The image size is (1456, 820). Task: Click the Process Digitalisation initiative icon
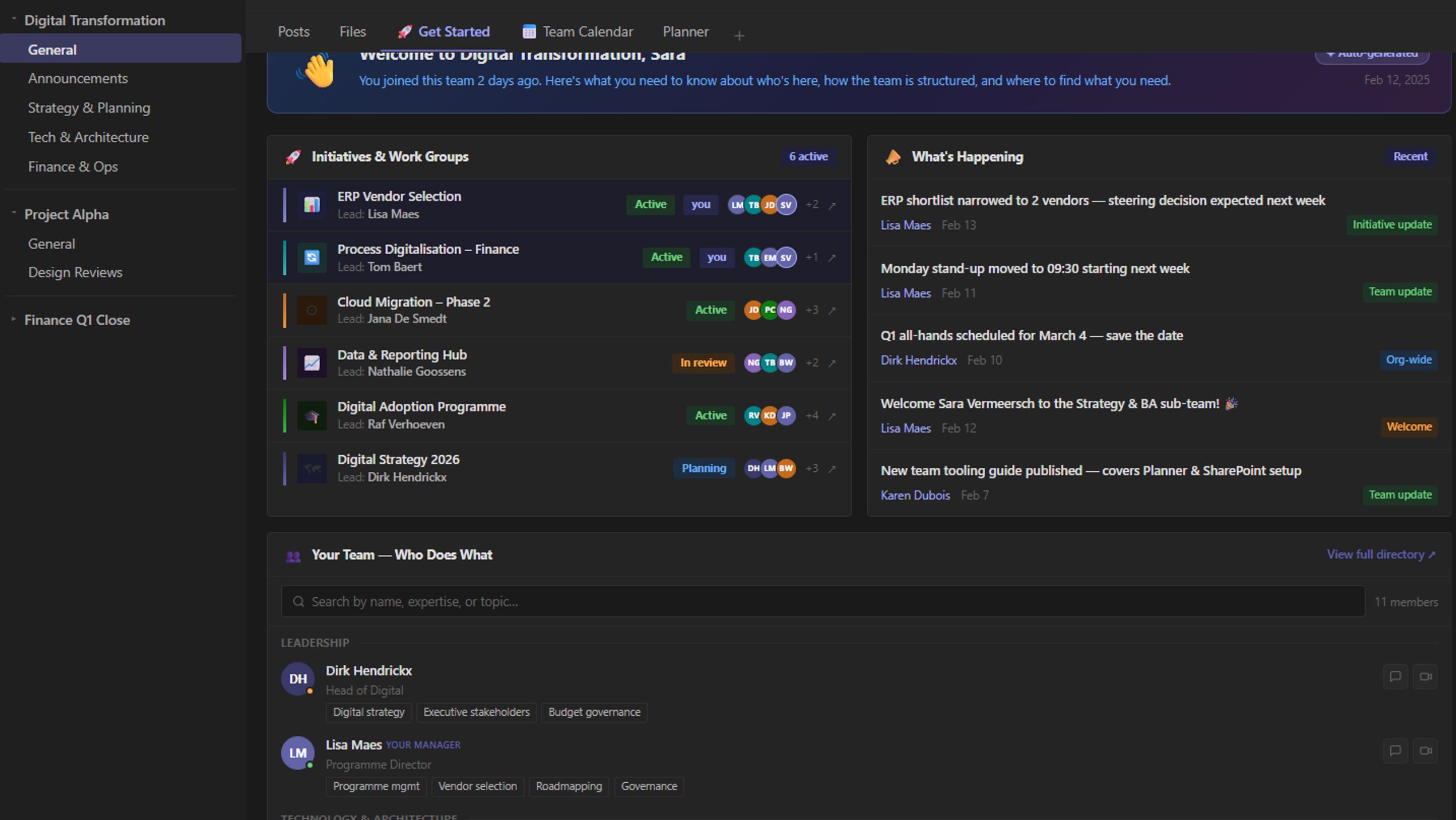click(312, 258)
